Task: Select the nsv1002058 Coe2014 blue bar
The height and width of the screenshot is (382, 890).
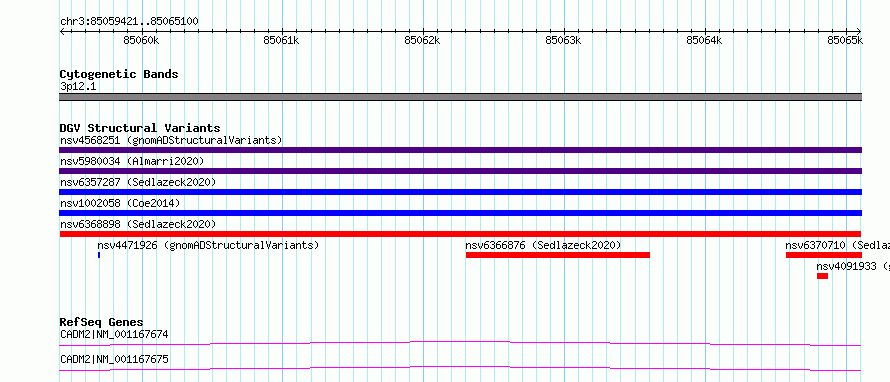Action: pos(460,213)
